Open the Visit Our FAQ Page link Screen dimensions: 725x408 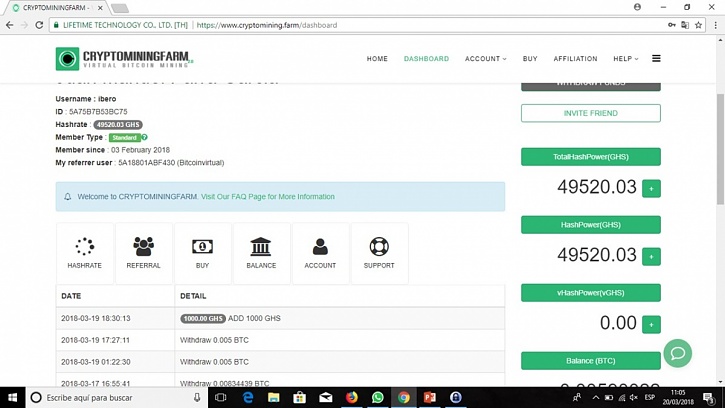point(267,197)
